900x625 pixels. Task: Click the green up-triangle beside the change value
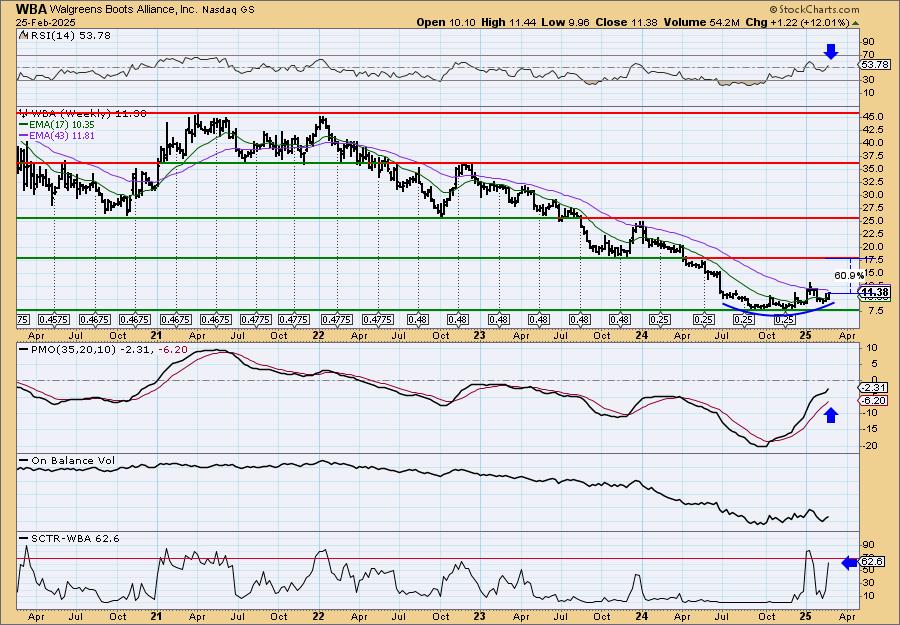tap(855, 23)
